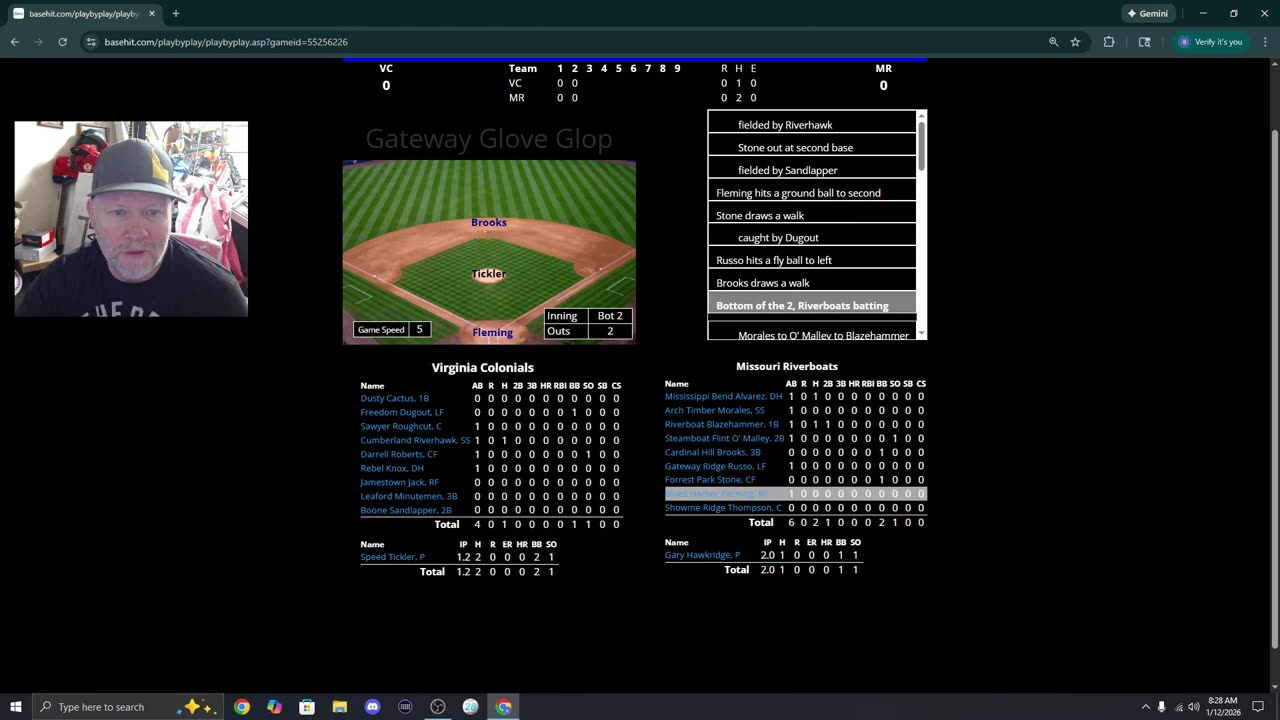Open Gary Hawkridge, P pitcher link
The width and height of the screenshot is (1280, 720).
point(702,555)
